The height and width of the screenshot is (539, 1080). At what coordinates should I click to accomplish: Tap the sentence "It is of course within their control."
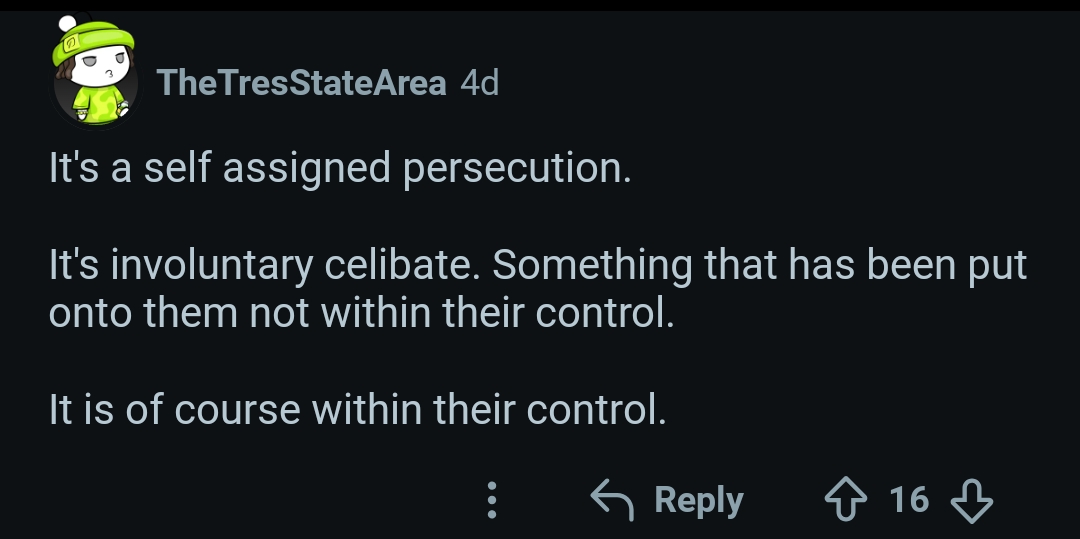[357, 410]
